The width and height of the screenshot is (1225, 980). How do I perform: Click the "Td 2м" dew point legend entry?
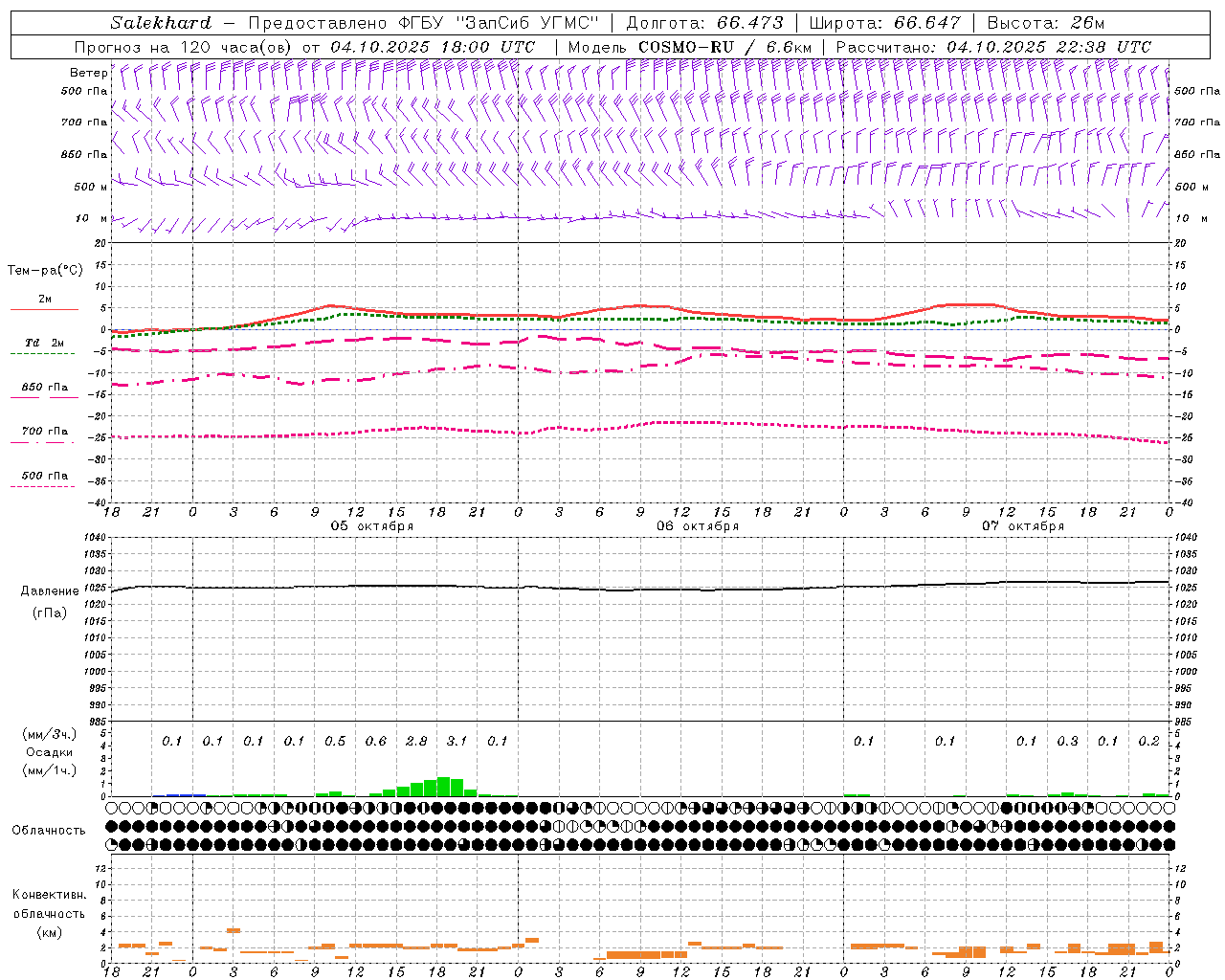click(44, 343)
